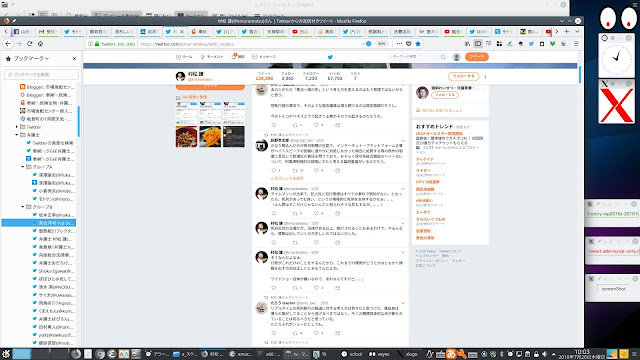Click the Twitter keyword search box

click(x=418, y=57)
